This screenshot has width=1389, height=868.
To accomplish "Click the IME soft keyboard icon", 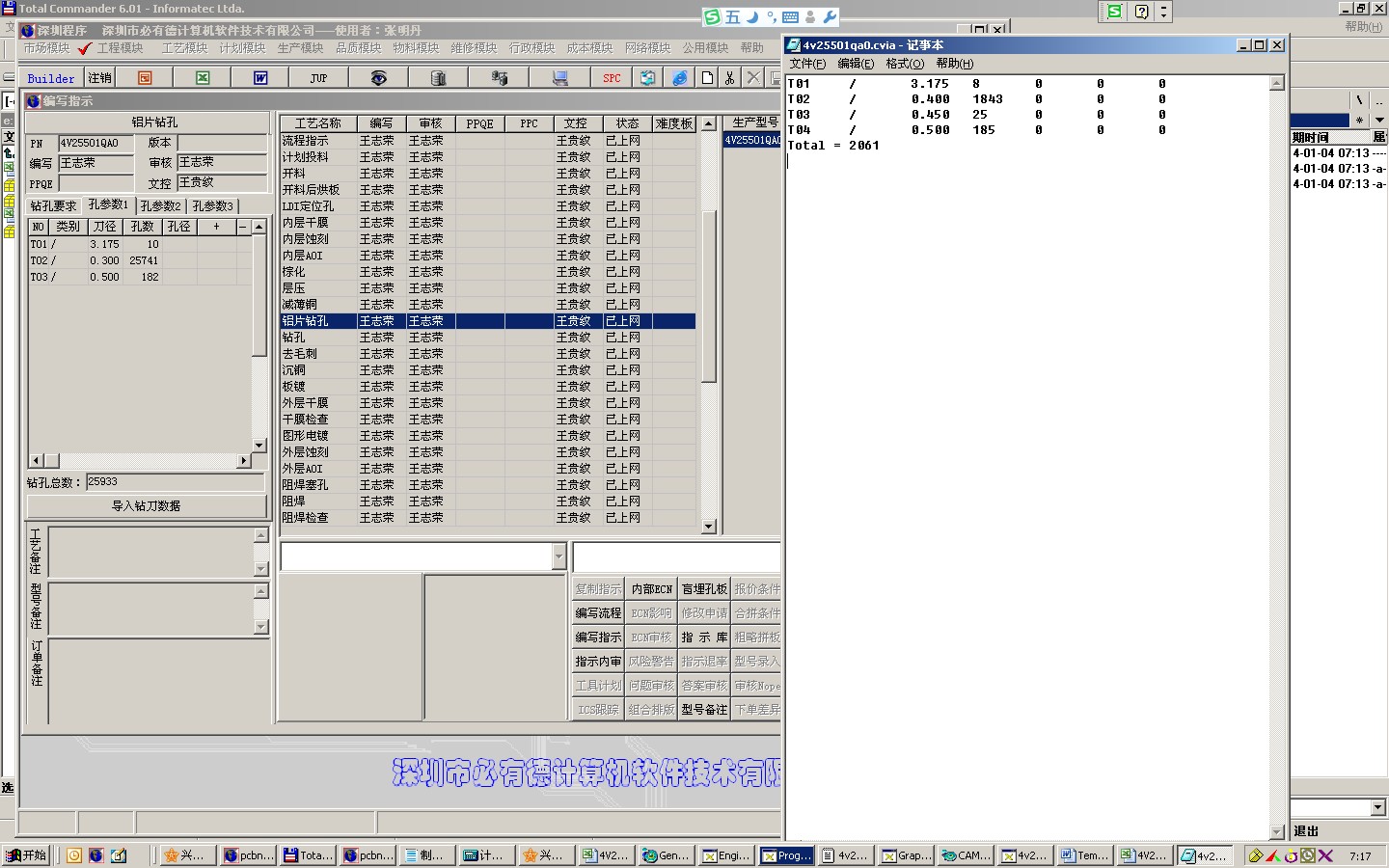I will pos(790,17).
